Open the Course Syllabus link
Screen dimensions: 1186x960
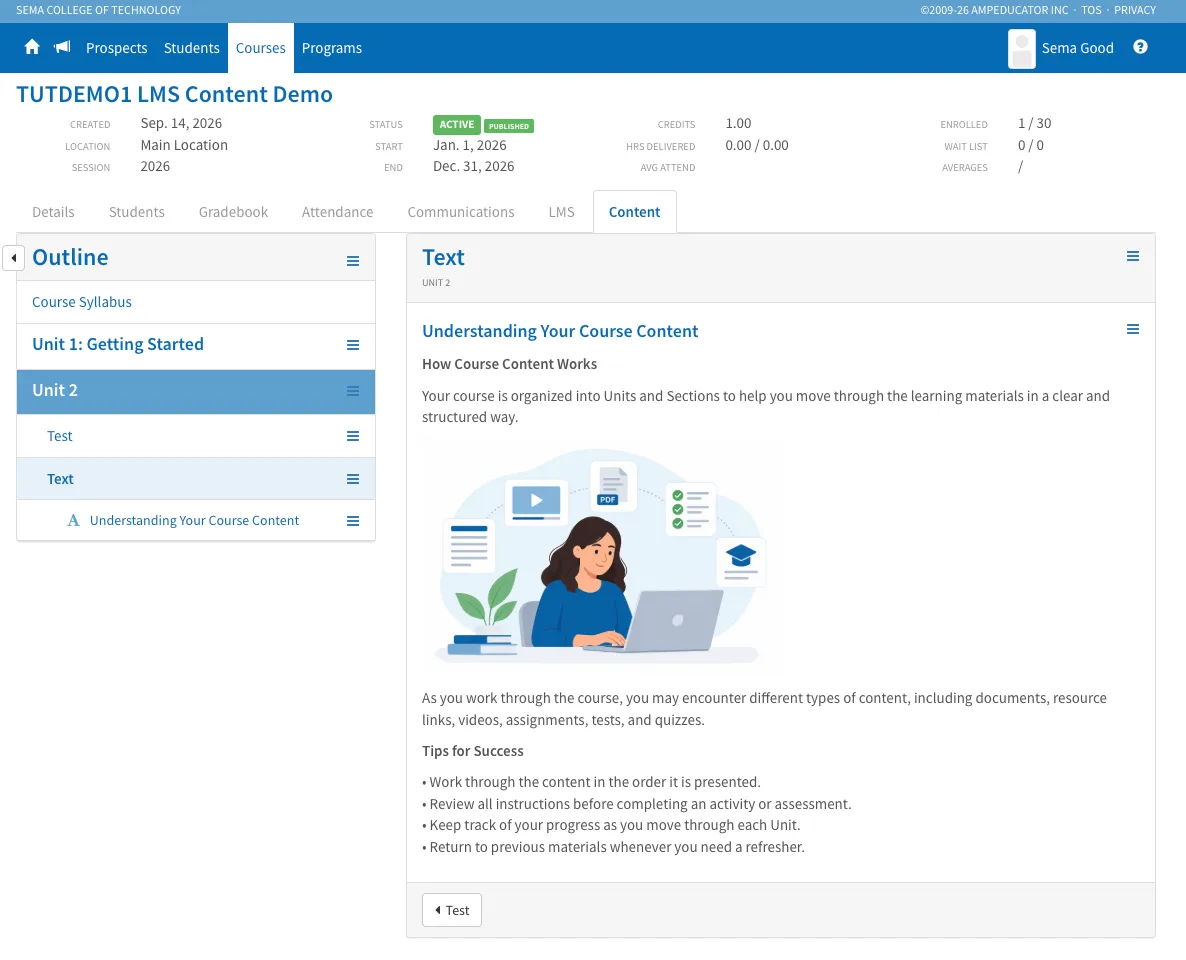pyautogui.click(x=82, y=302)
